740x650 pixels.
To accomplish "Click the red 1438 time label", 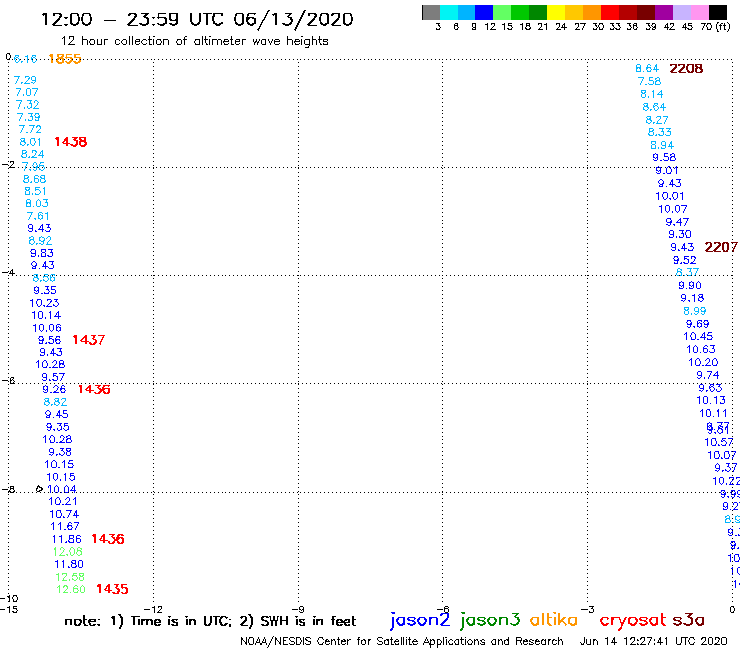I will click(71, 142).
